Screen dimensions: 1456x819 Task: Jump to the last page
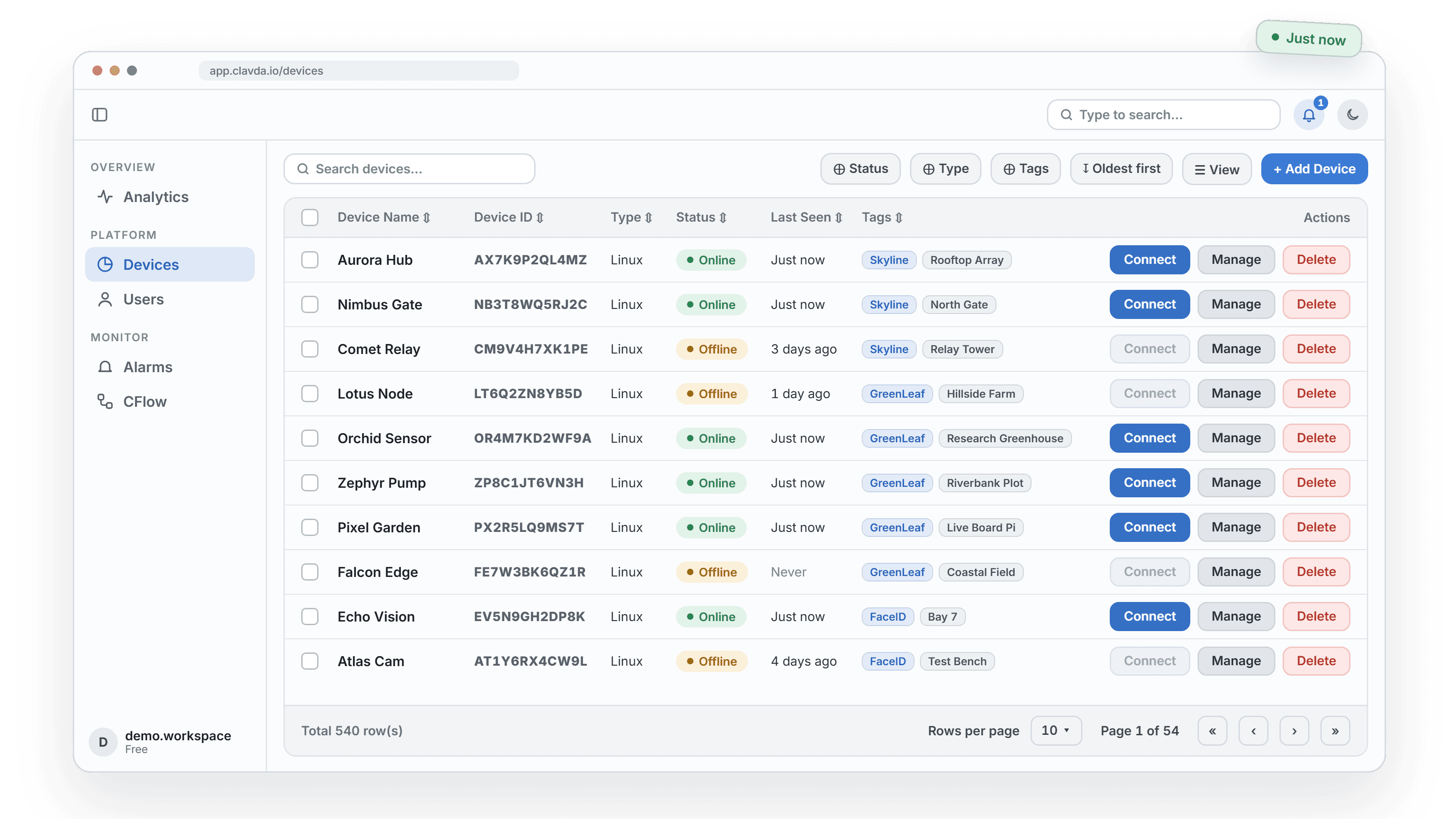[1335, 731]
